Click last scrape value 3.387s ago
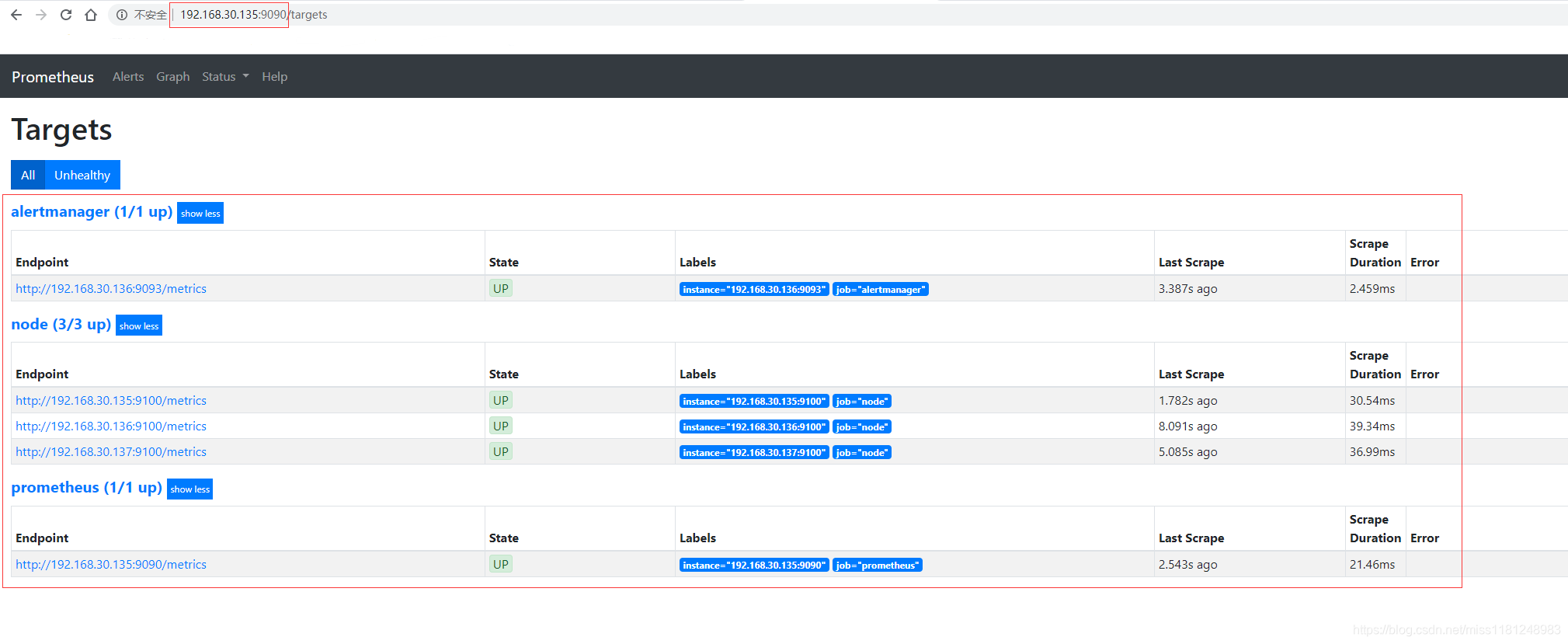This screenshot has height=644, width=1568. click(x=1187, y=289)
